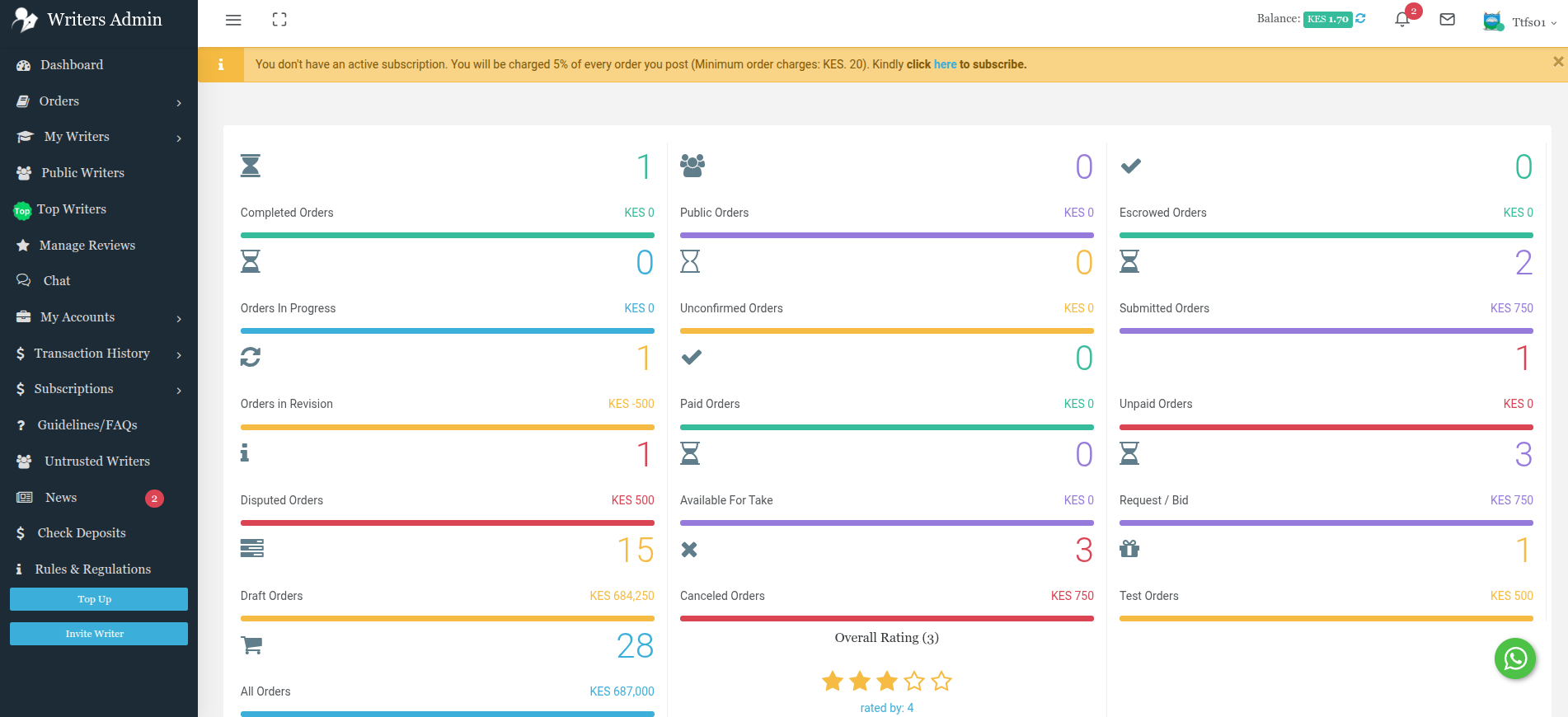Image resolution: width=1568 pixels, height=717 pixels.
Task: Click the Orders in Revision refresh icon
Action: (x=251, y=357)
